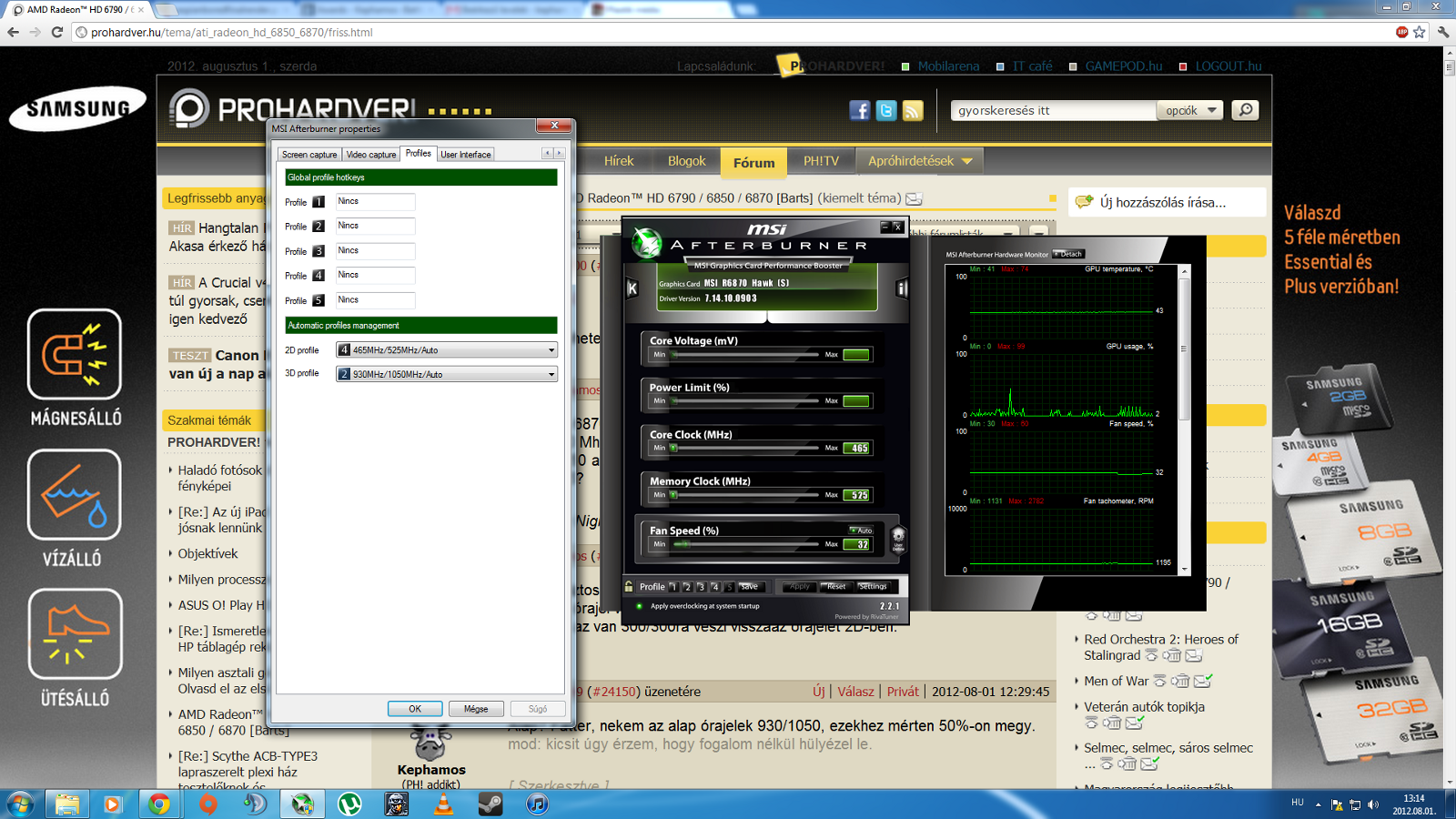This screenshot has width=1456, height=819.
Task: Open Chrome wrench menu
Action: [x=1443, y=32]
